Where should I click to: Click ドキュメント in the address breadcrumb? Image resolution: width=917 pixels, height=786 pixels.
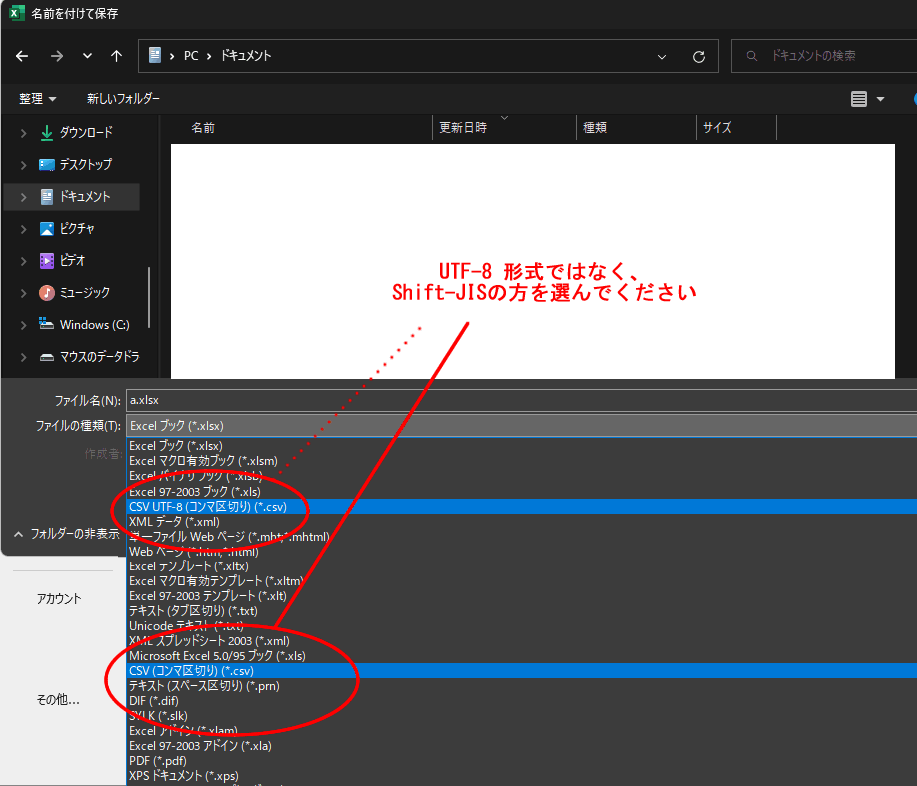(246, 56)
